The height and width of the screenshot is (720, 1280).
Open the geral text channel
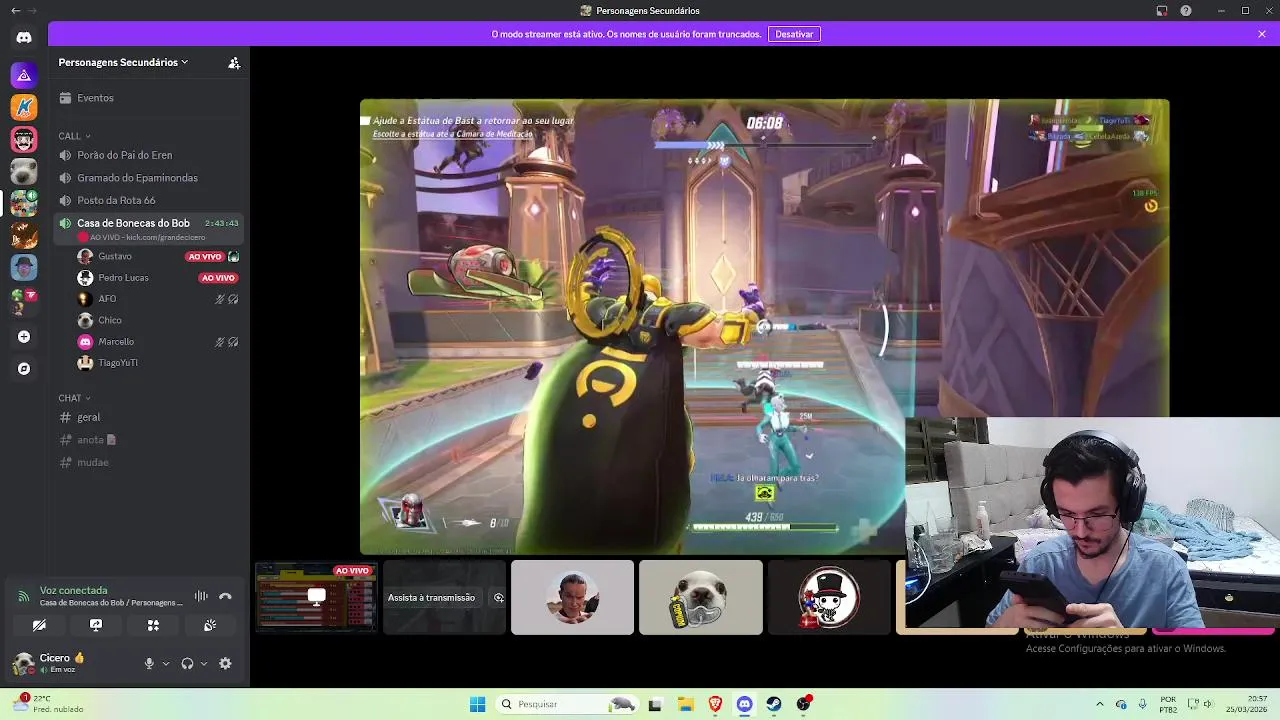point(150,417)
